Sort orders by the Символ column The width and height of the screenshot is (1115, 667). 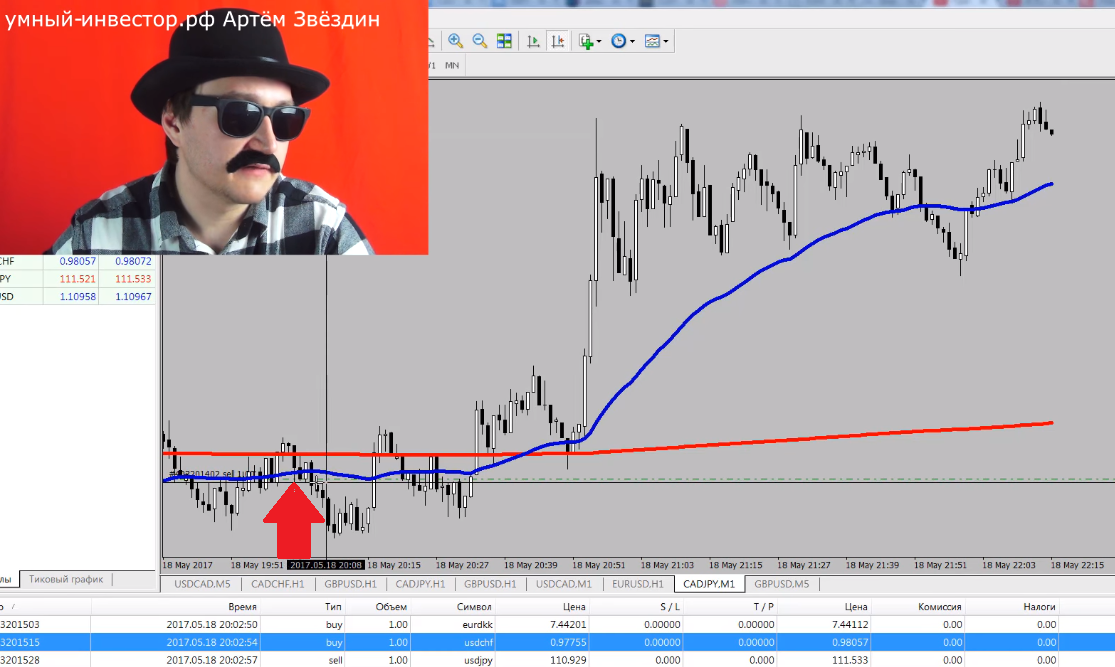click(474, 607)
